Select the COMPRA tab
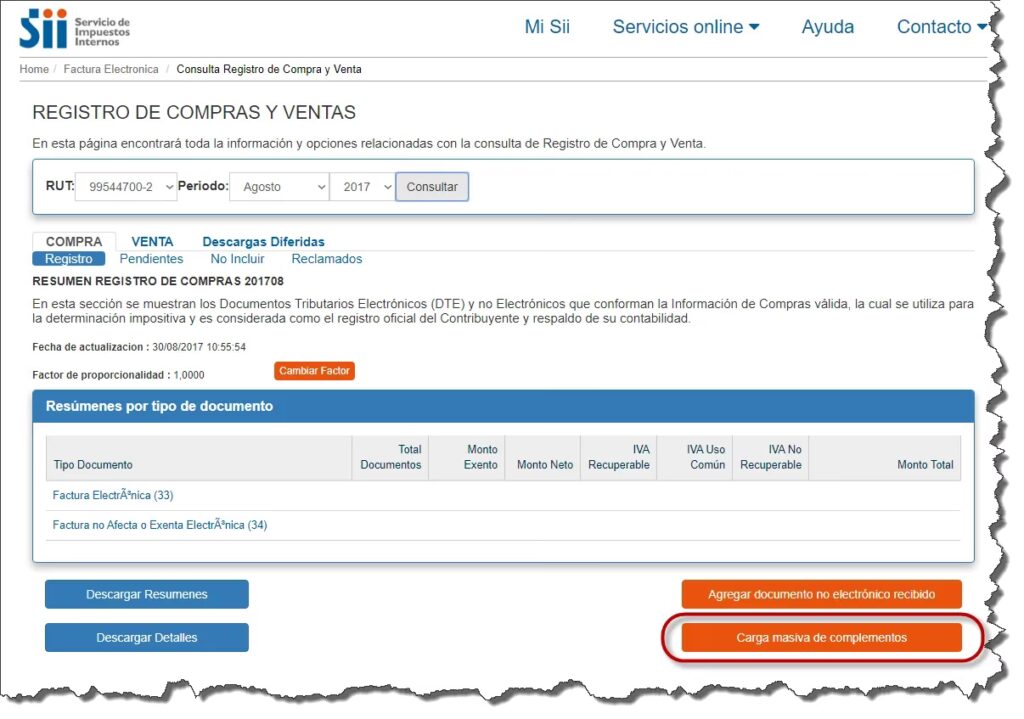Screen dimensions: 1024x719 (74, 242)
